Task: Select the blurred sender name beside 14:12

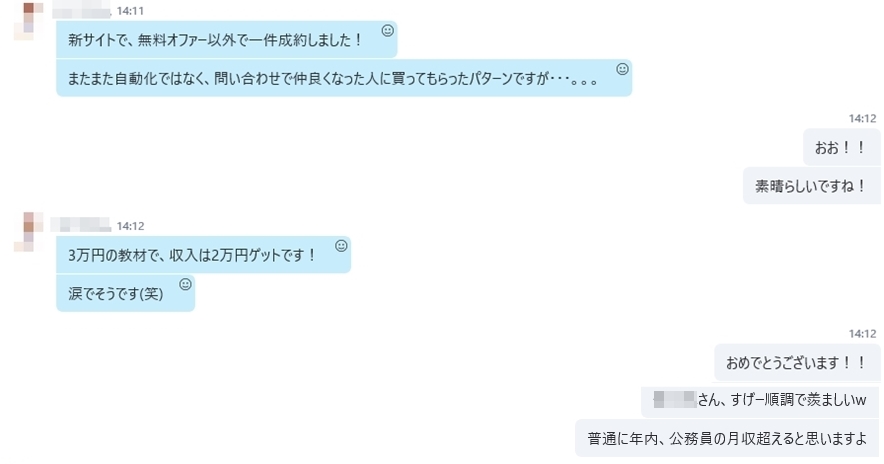Action: (81, 226)
